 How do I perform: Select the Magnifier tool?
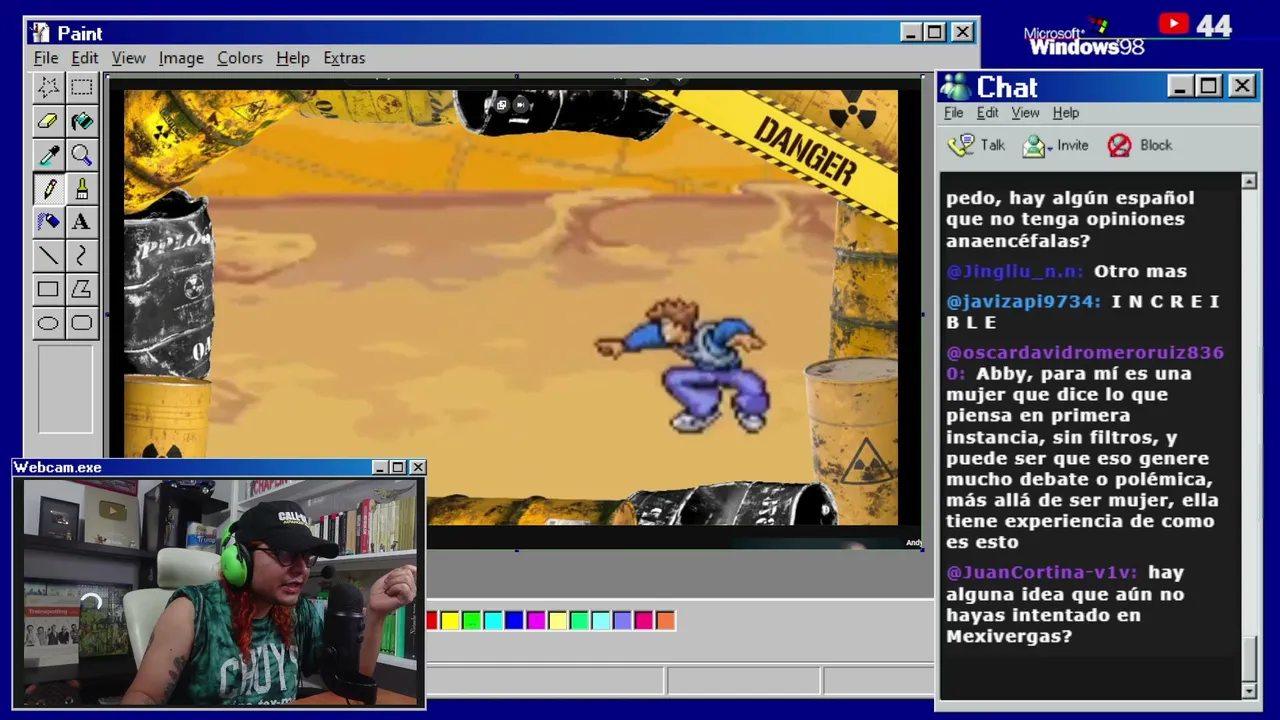click(82, 155)
